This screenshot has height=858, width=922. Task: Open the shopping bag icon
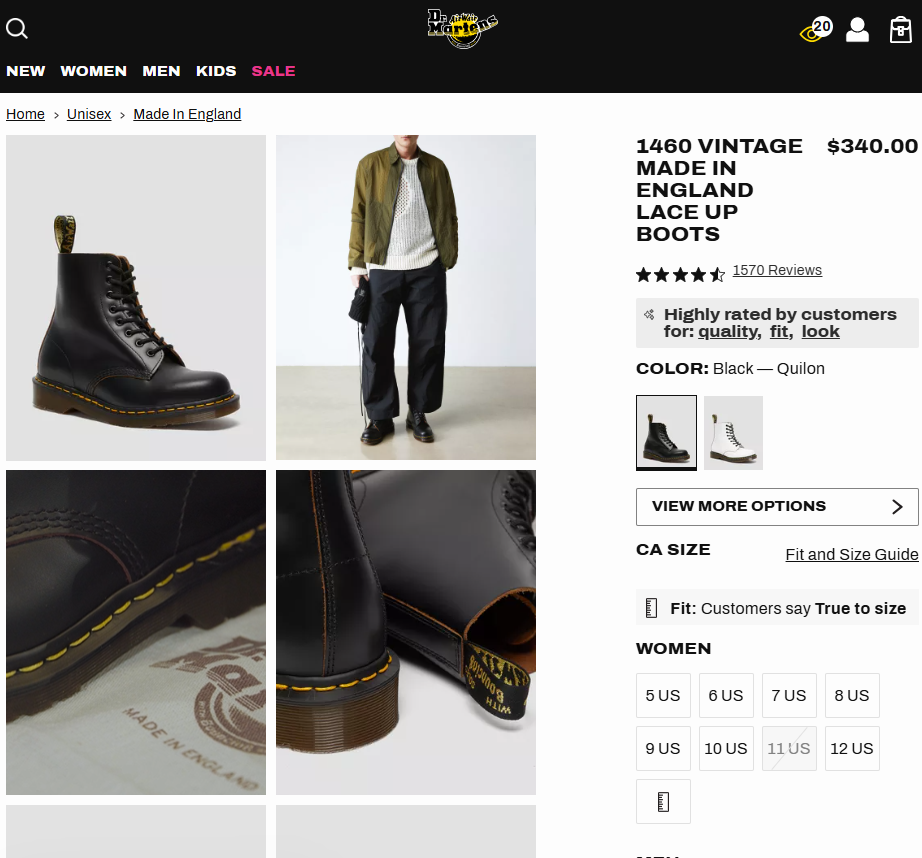[900, 29]
